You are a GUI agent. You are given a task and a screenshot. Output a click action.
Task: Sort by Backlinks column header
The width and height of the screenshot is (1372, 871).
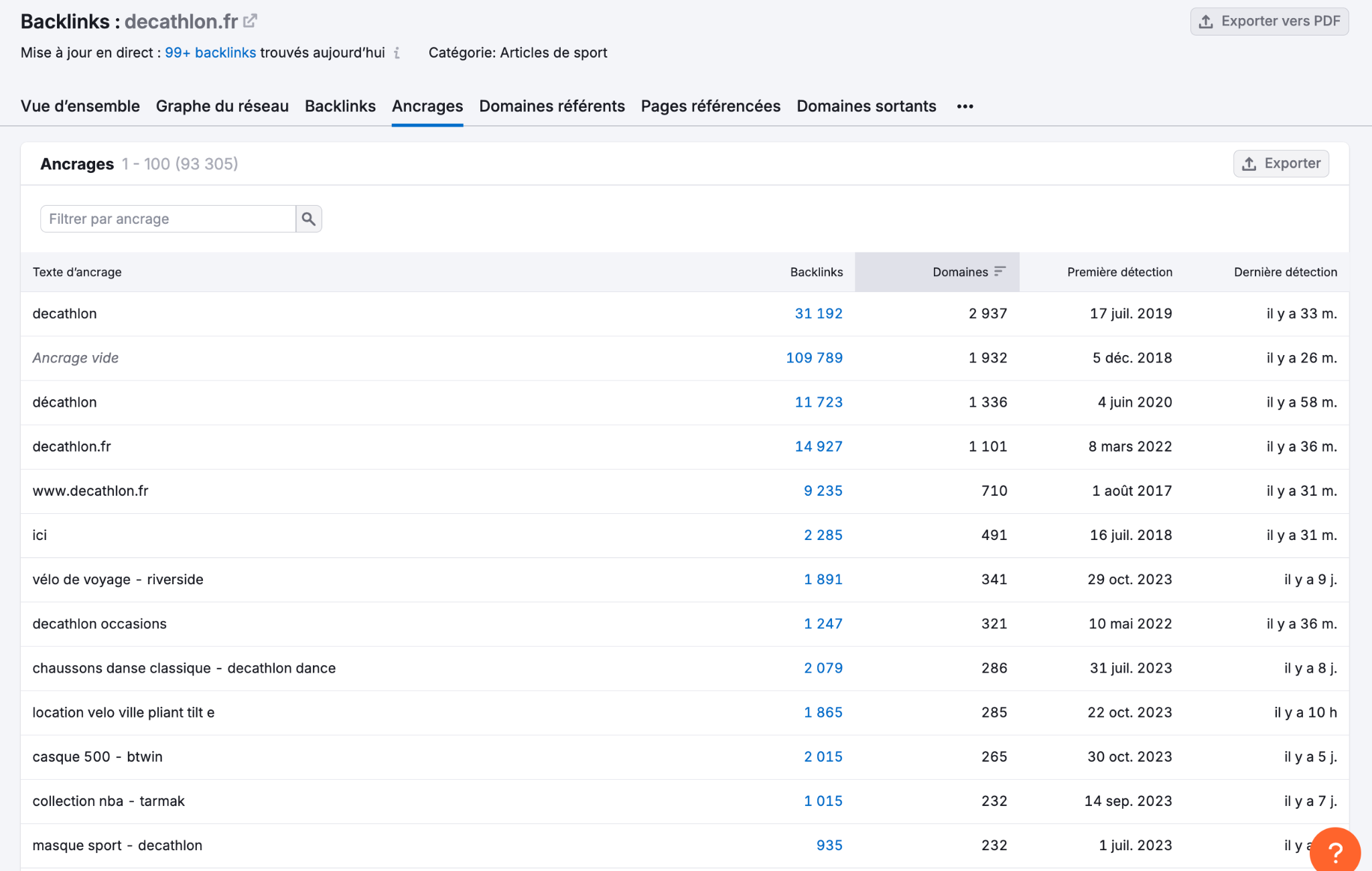[x=816, y=272]
